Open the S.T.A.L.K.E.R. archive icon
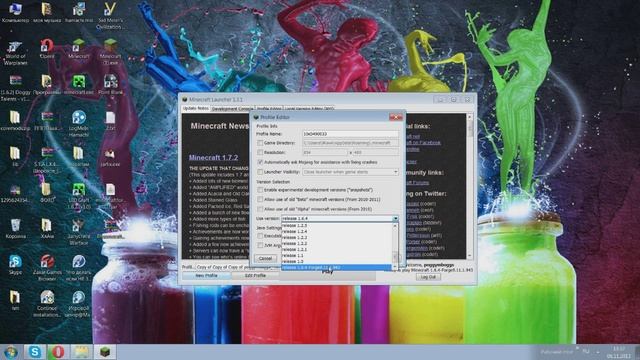Viewport: 640px width, 360px height. [x=47, y=160]
